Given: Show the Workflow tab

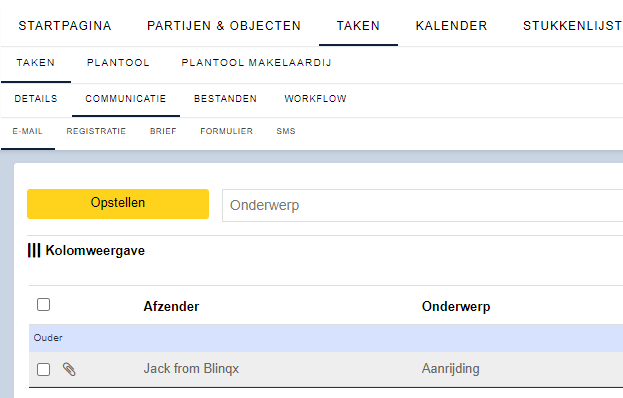Looking at the screenshot, I should pos(315,99).
